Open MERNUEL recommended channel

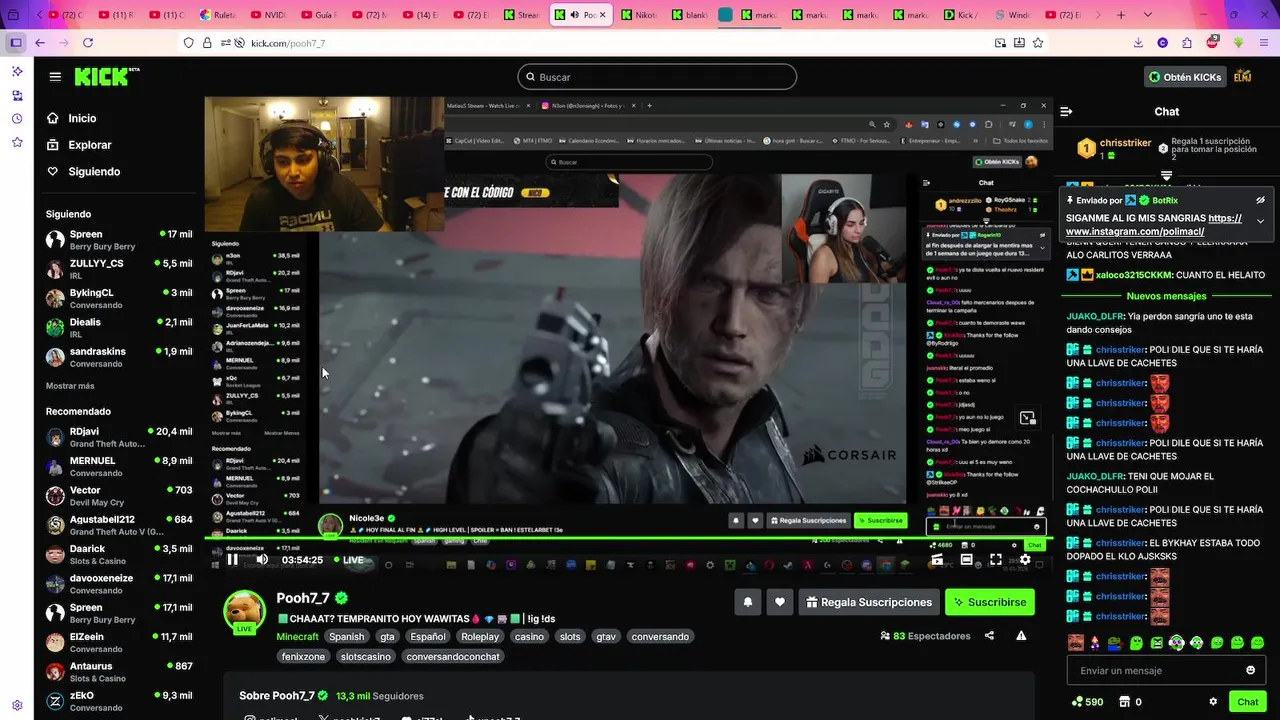click(x=118, y=466)
